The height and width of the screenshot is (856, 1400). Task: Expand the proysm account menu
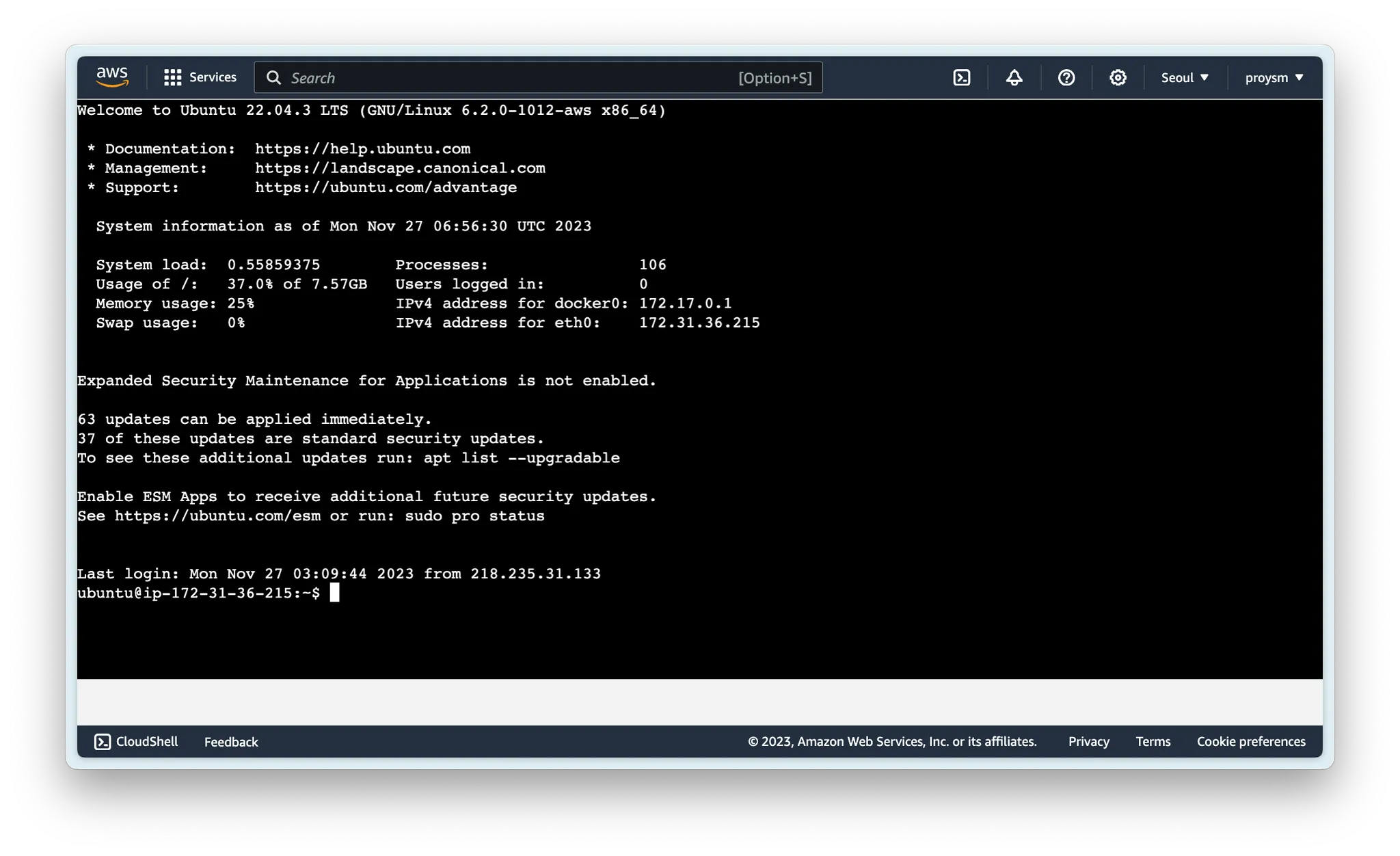[1274, 78]
